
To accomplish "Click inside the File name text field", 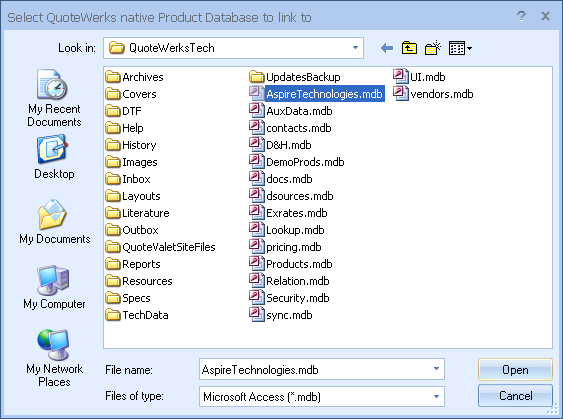I will coord(315,369).
